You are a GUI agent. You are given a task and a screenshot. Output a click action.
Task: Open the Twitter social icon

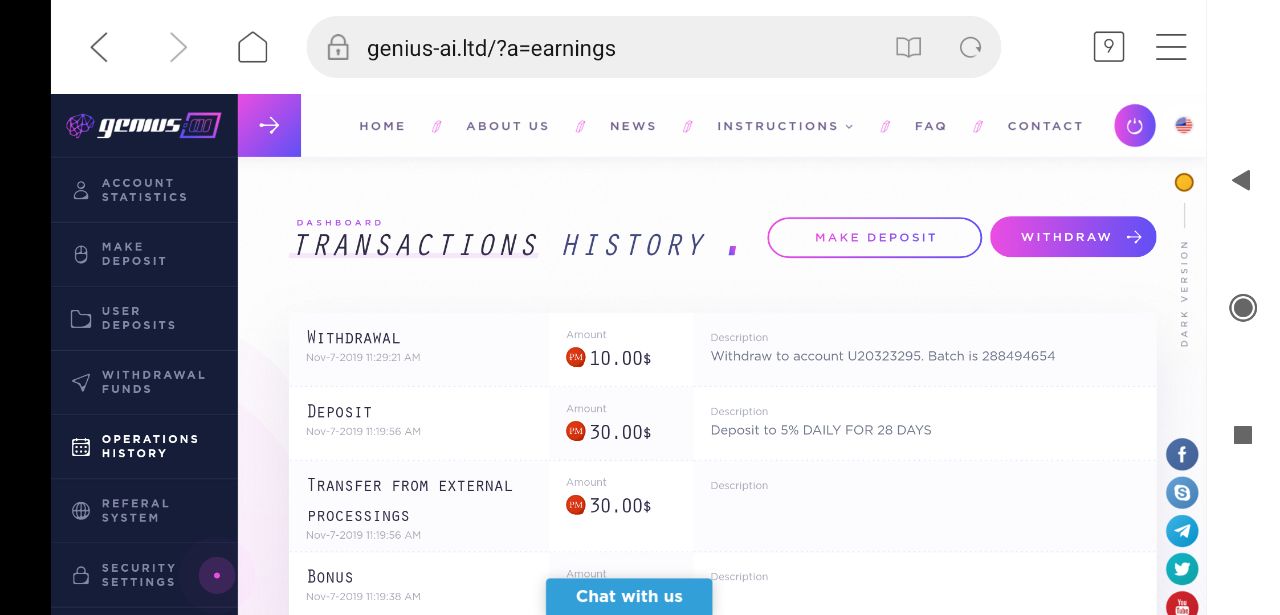(x=1182, y=569)
